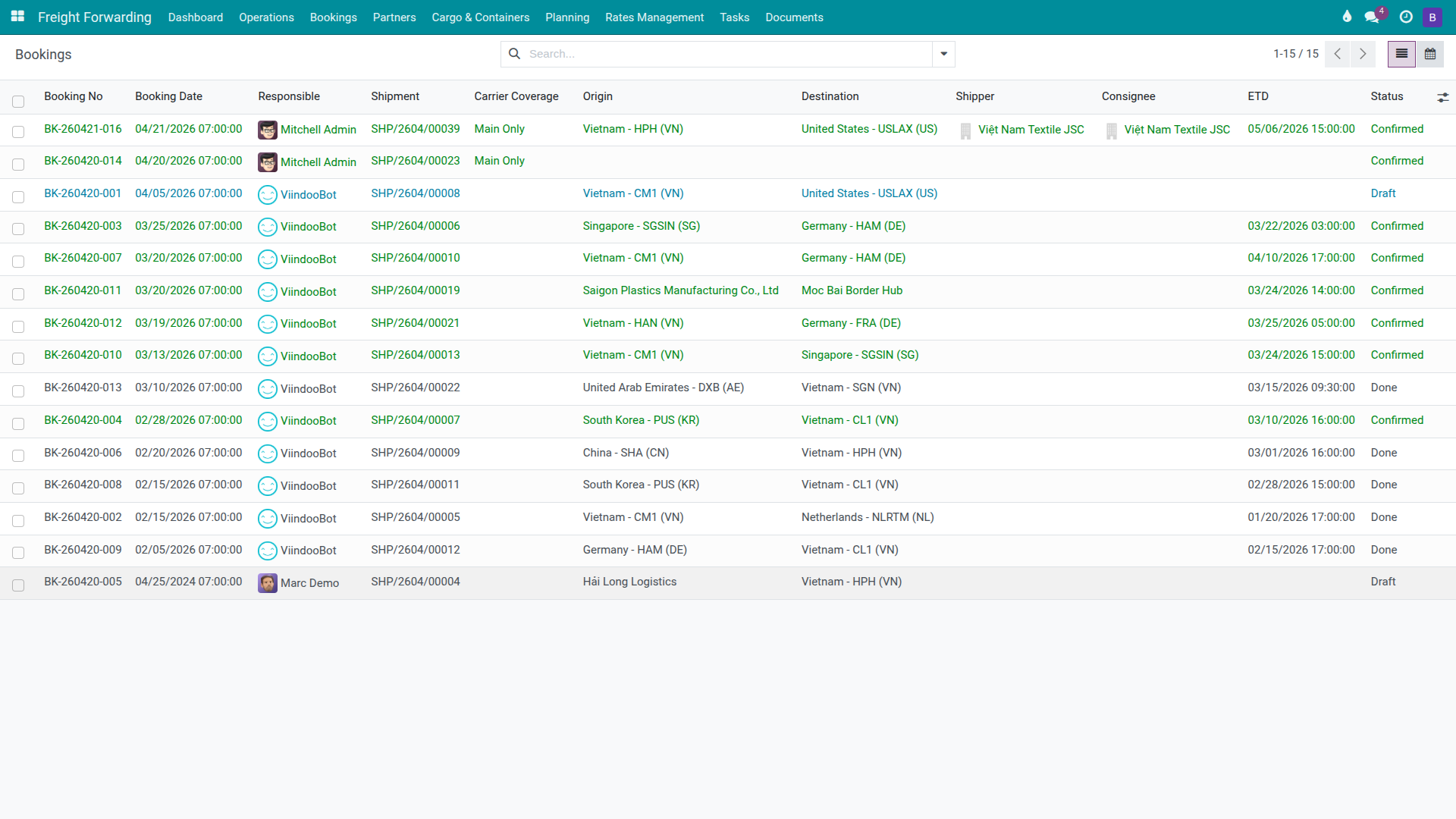1456x819 pixels.
Task: Click origin Saigon Plastics Manufacturing Co., Ltd
Action: tap(680, 290)
